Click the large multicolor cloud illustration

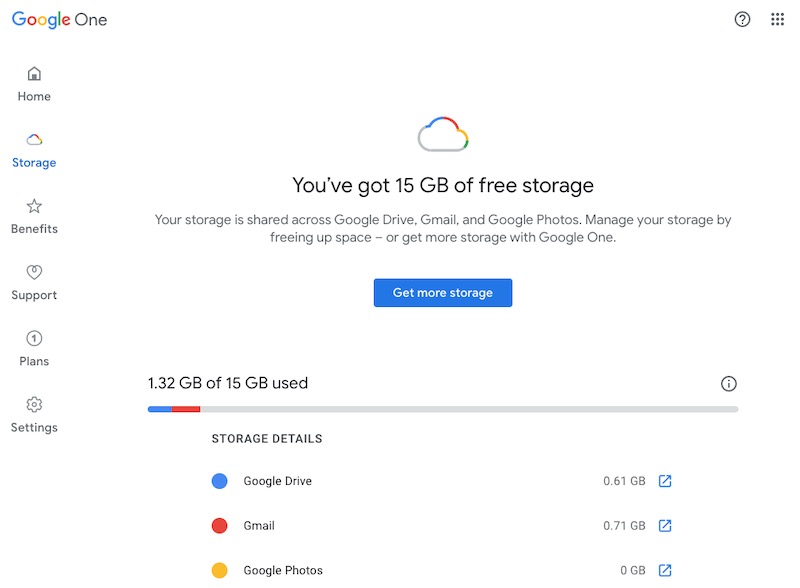pos(443,134)
